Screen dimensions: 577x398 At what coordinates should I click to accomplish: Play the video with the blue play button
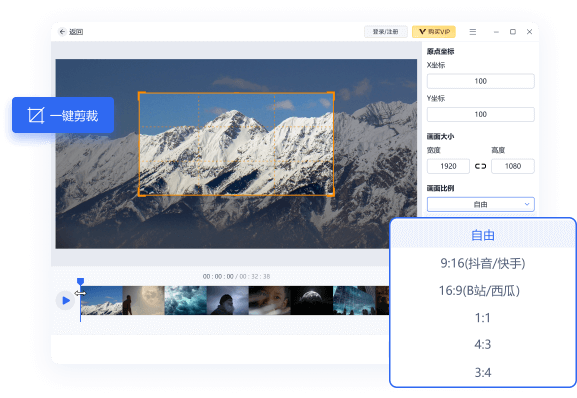tap(66, 300)
